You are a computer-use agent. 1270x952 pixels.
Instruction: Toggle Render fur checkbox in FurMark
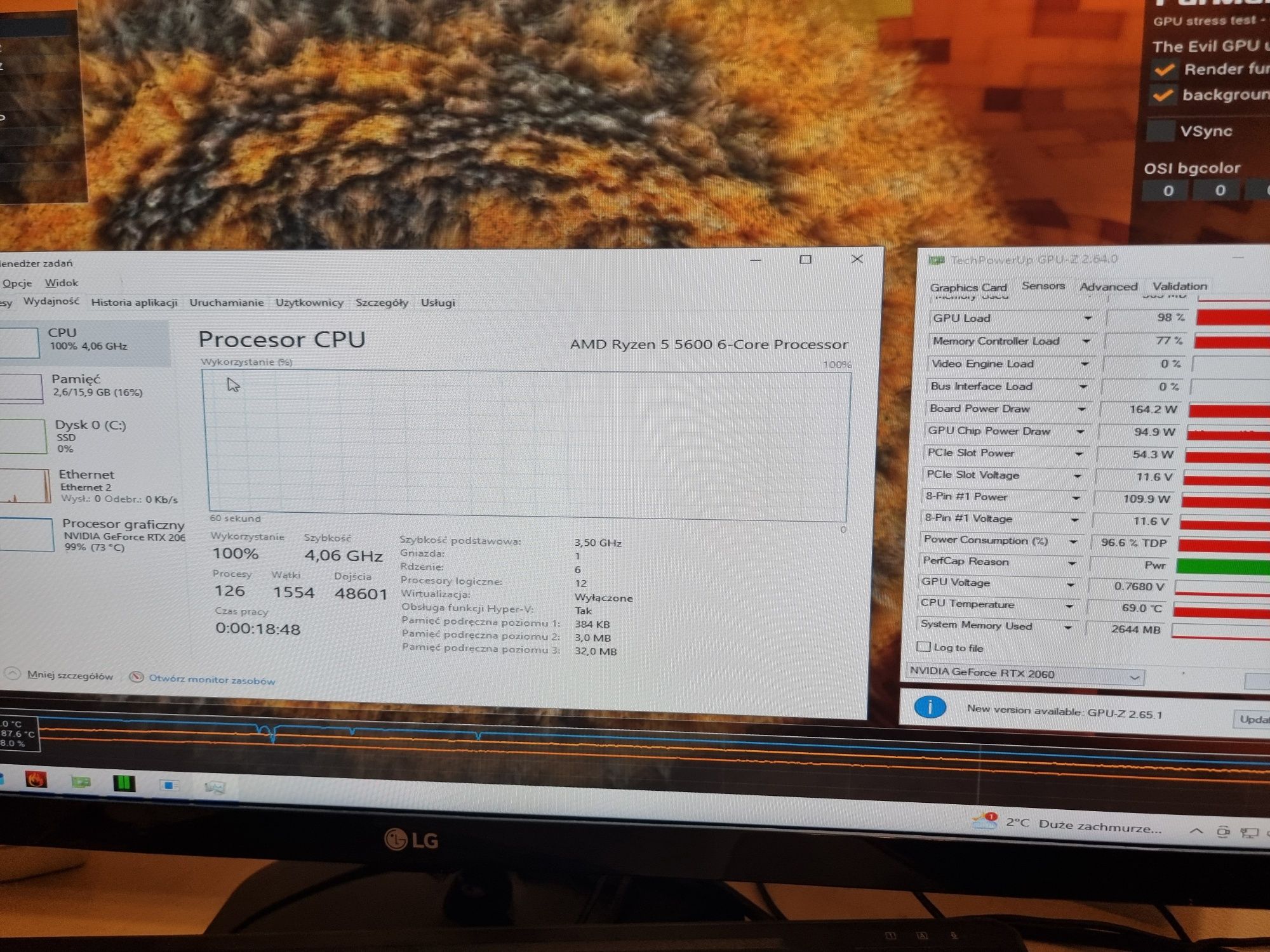point(1165,69)
